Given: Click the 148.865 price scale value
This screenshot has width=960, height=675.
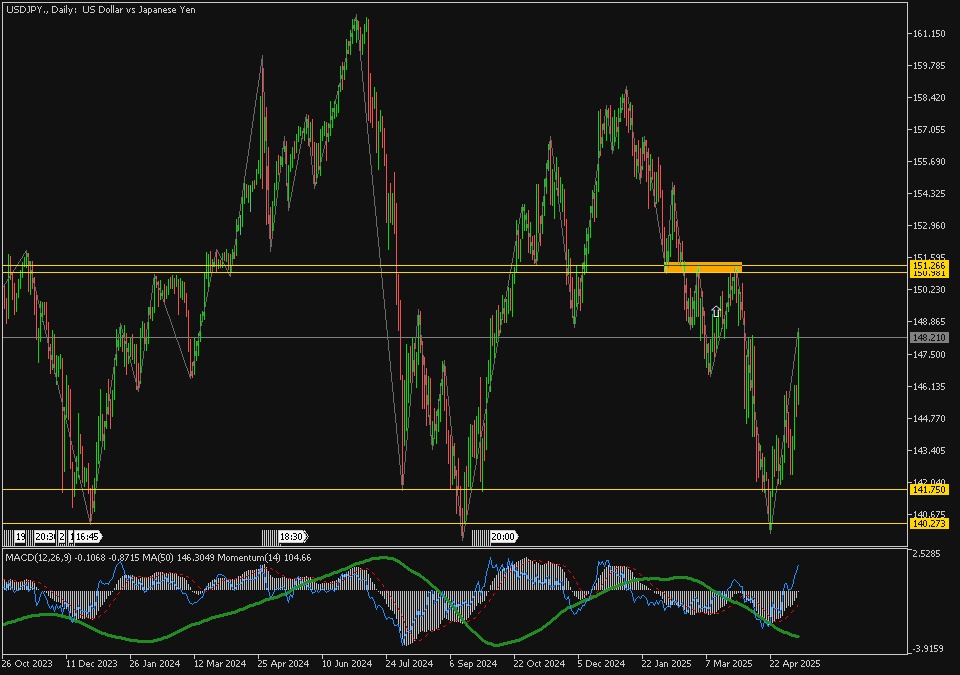Looking at the screenshot, I should 929,322.
